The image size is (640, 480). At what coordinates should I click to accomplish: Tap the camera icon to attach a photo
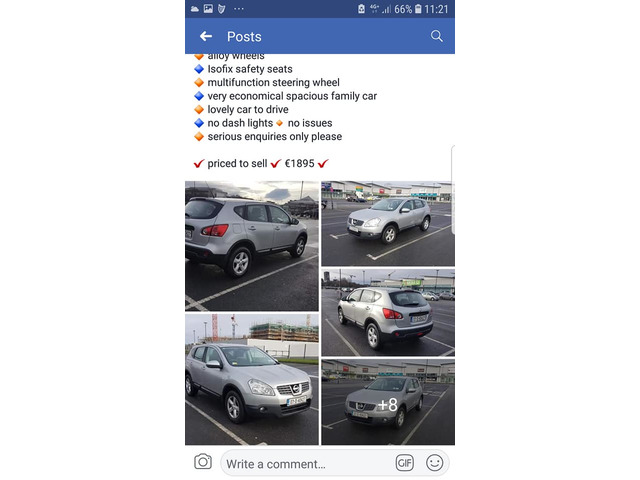pyautogui.click(x=203, y=462)
